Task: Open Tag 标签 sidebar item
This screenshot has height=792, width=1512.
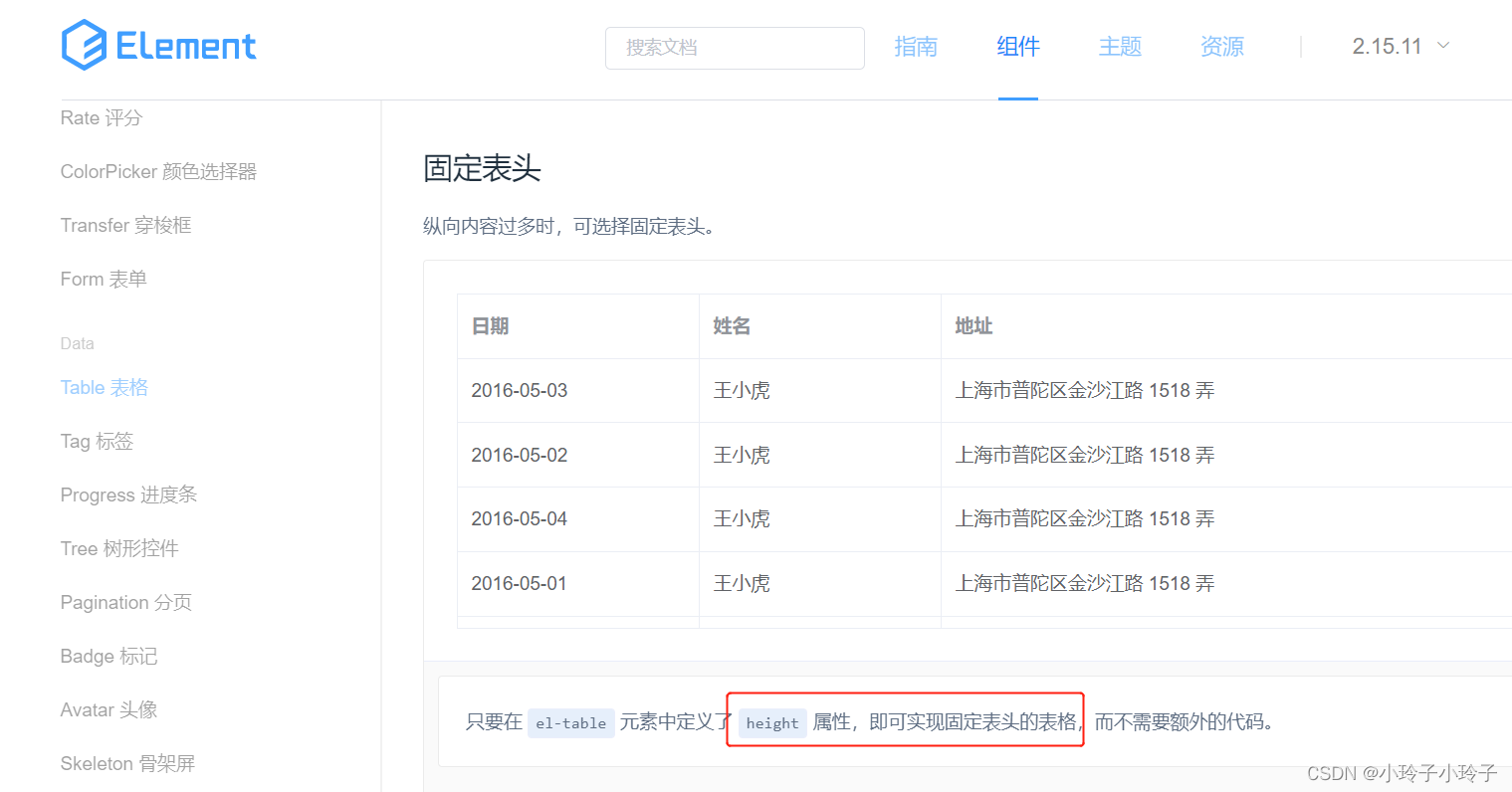Action: pyautogui.click(x=97, y=441)
